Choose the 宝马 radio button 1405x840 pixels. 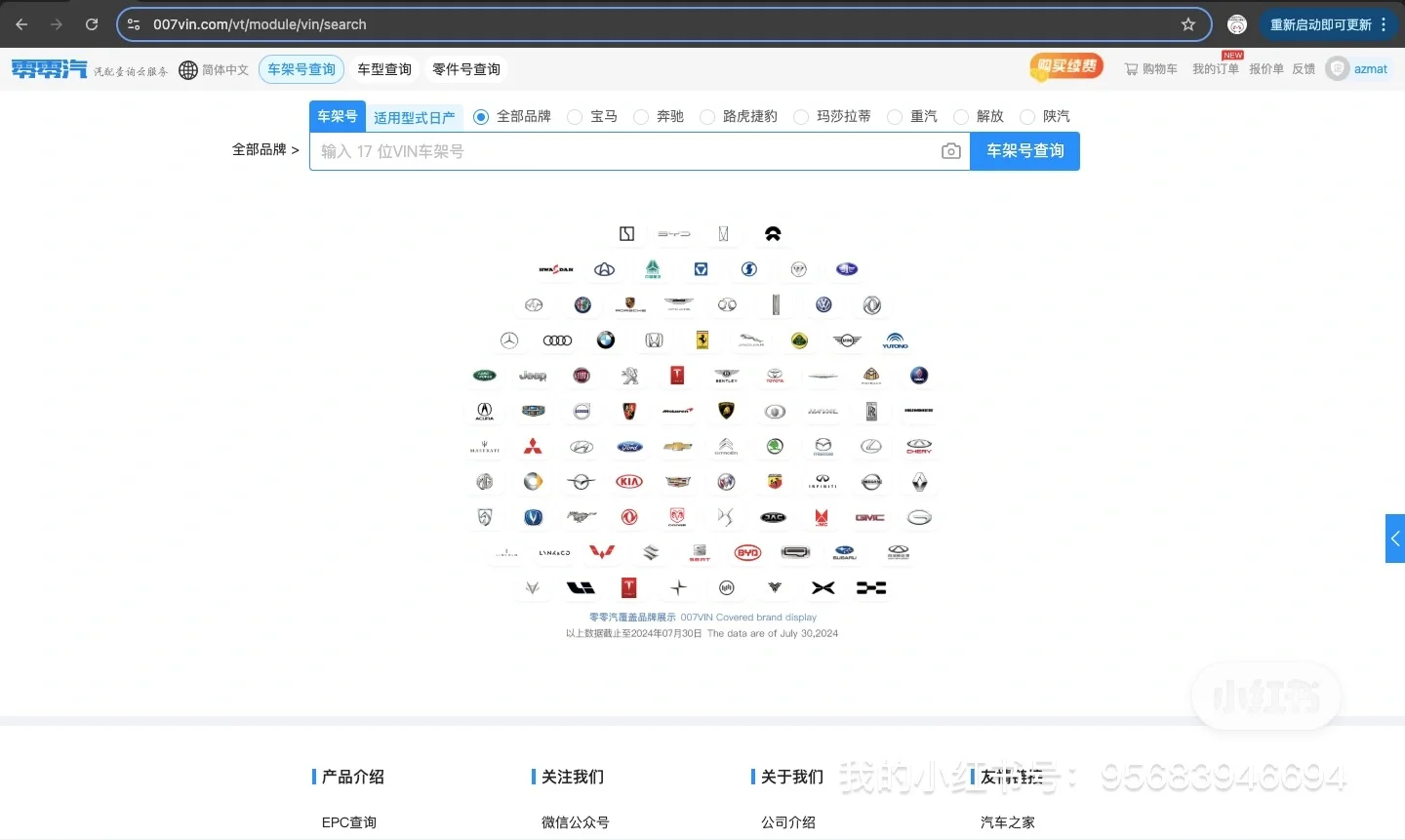coord(576,116)
